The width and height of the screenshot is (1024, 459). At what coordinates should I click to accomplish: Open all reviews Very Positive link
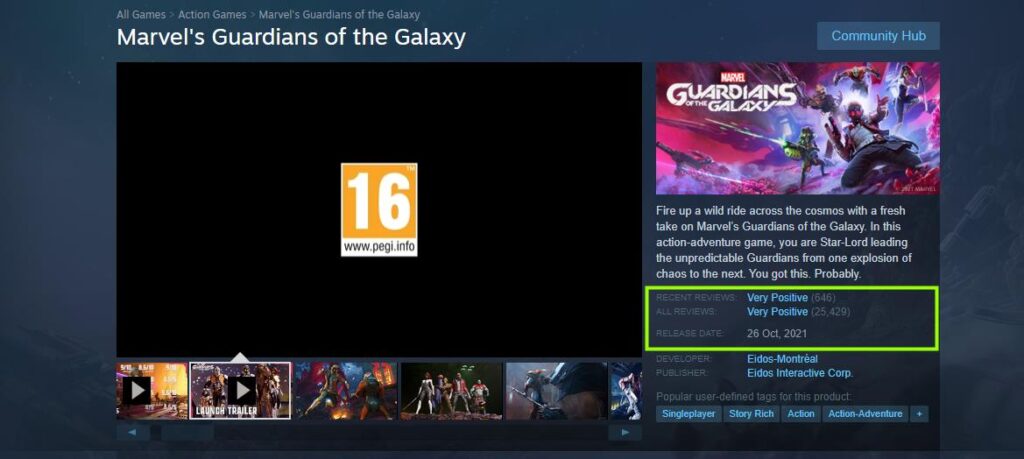pyautogui.click(x=777, y=312)
